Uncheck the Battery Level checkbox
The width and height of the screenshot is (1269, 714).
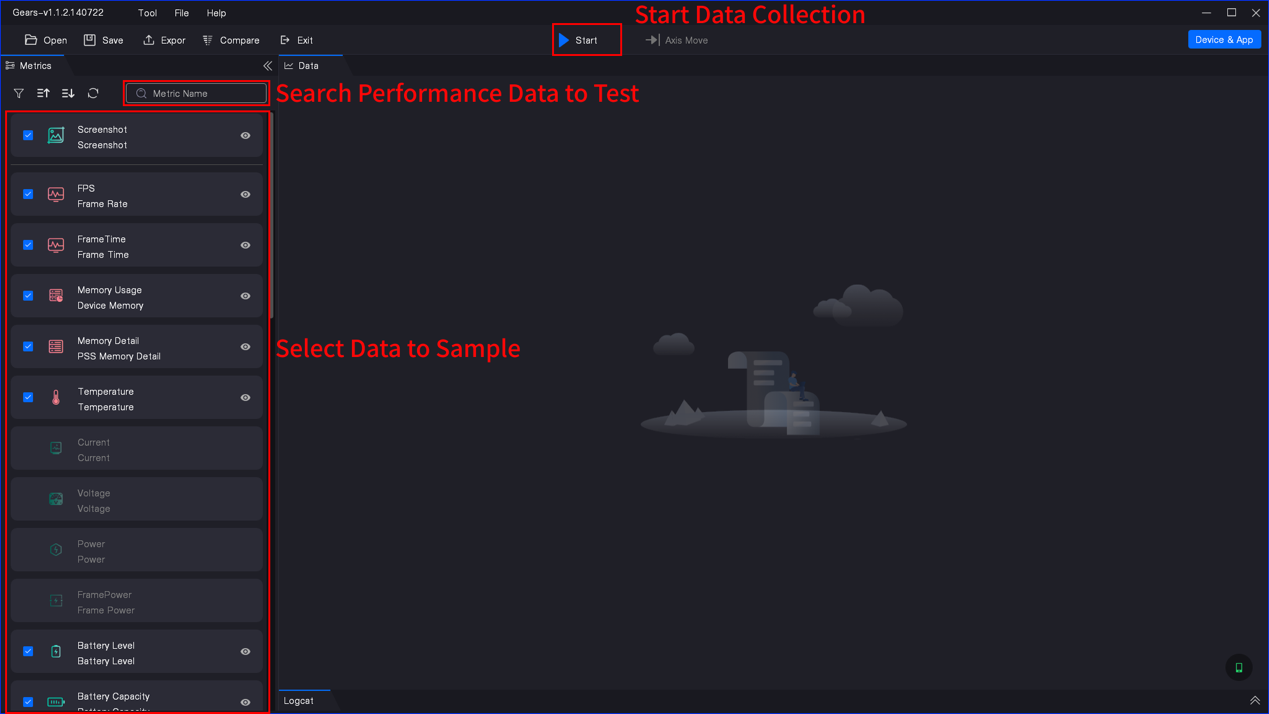click(x=28, y=651)
